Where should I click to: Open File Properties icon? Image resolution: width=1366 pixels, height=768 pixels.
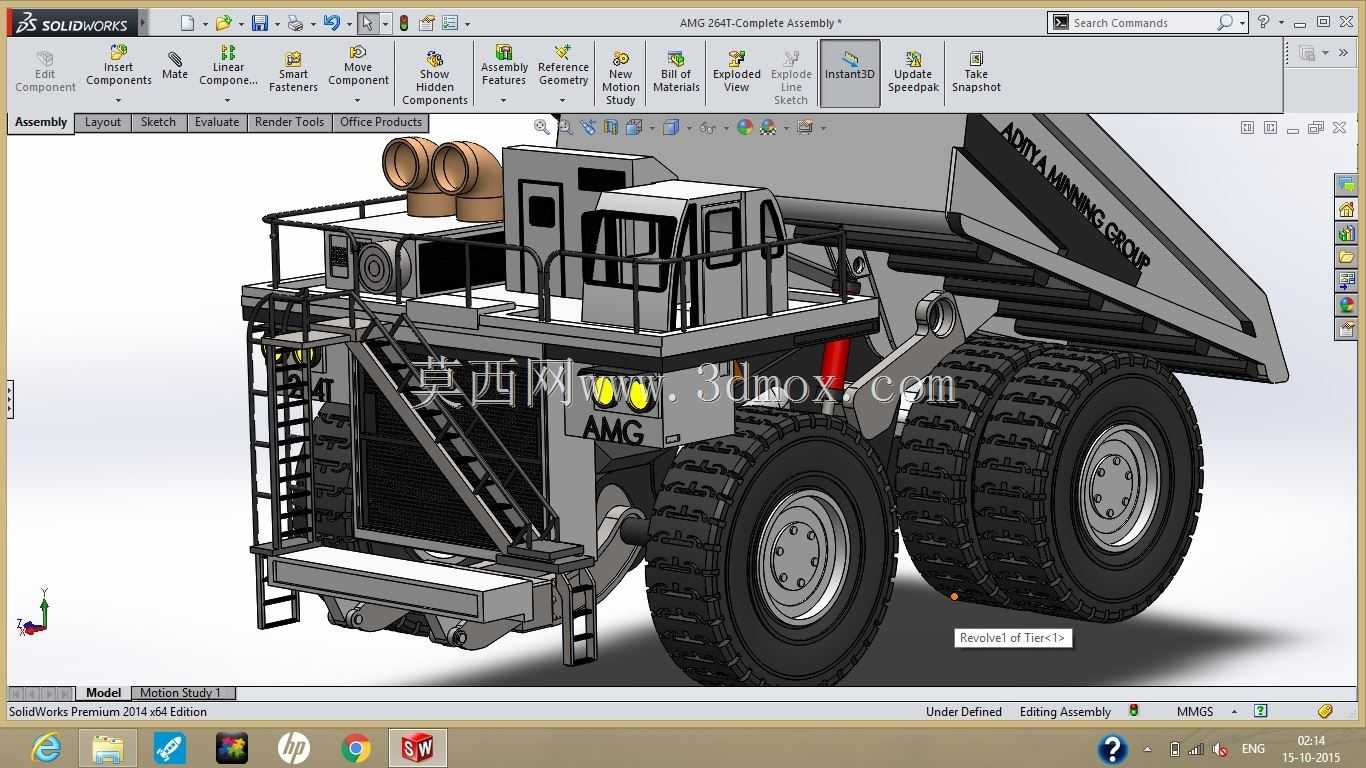(427, 23)
